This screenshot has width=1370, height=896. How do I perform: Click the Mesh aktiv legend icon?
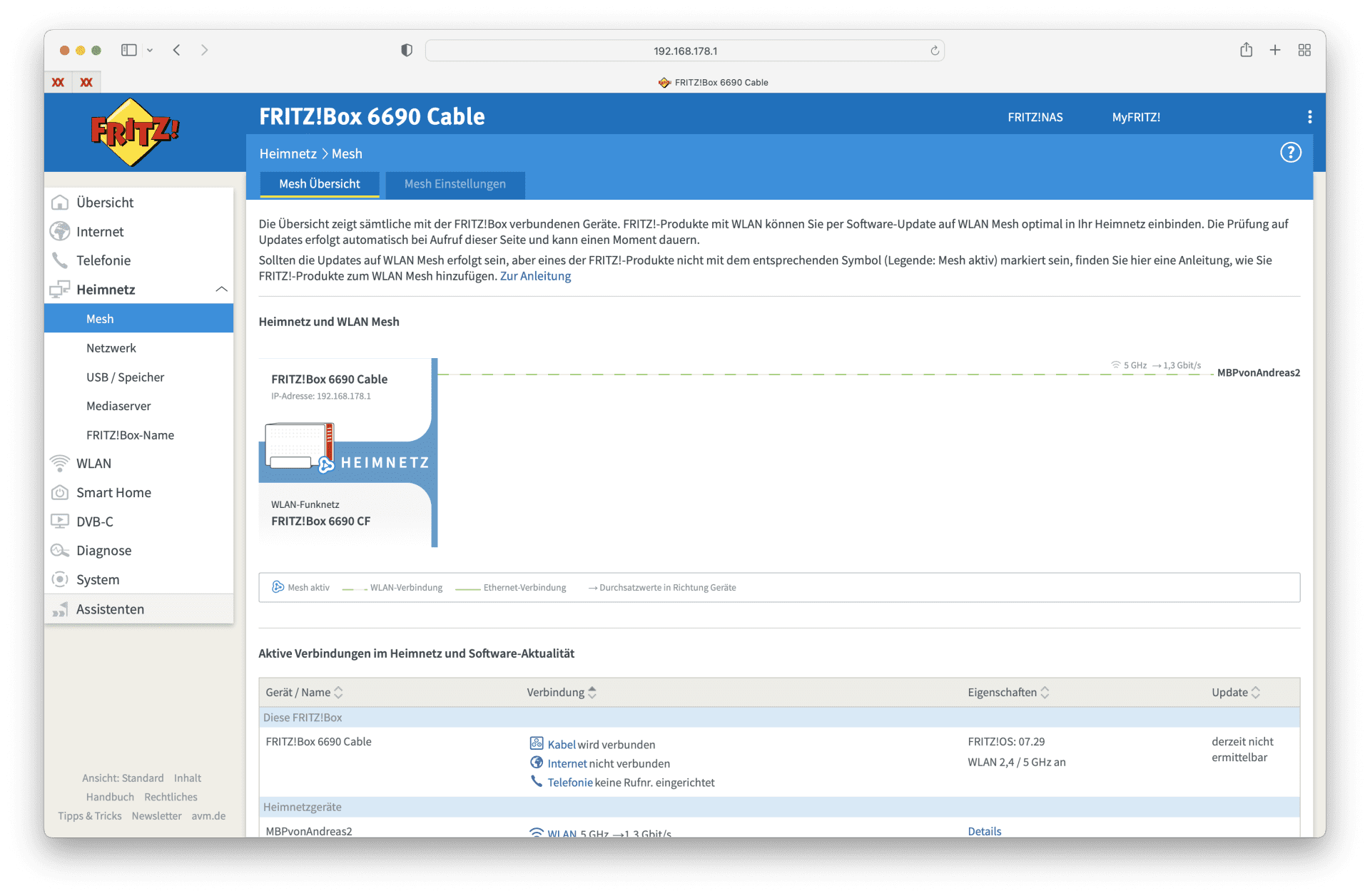click(278, 587)
